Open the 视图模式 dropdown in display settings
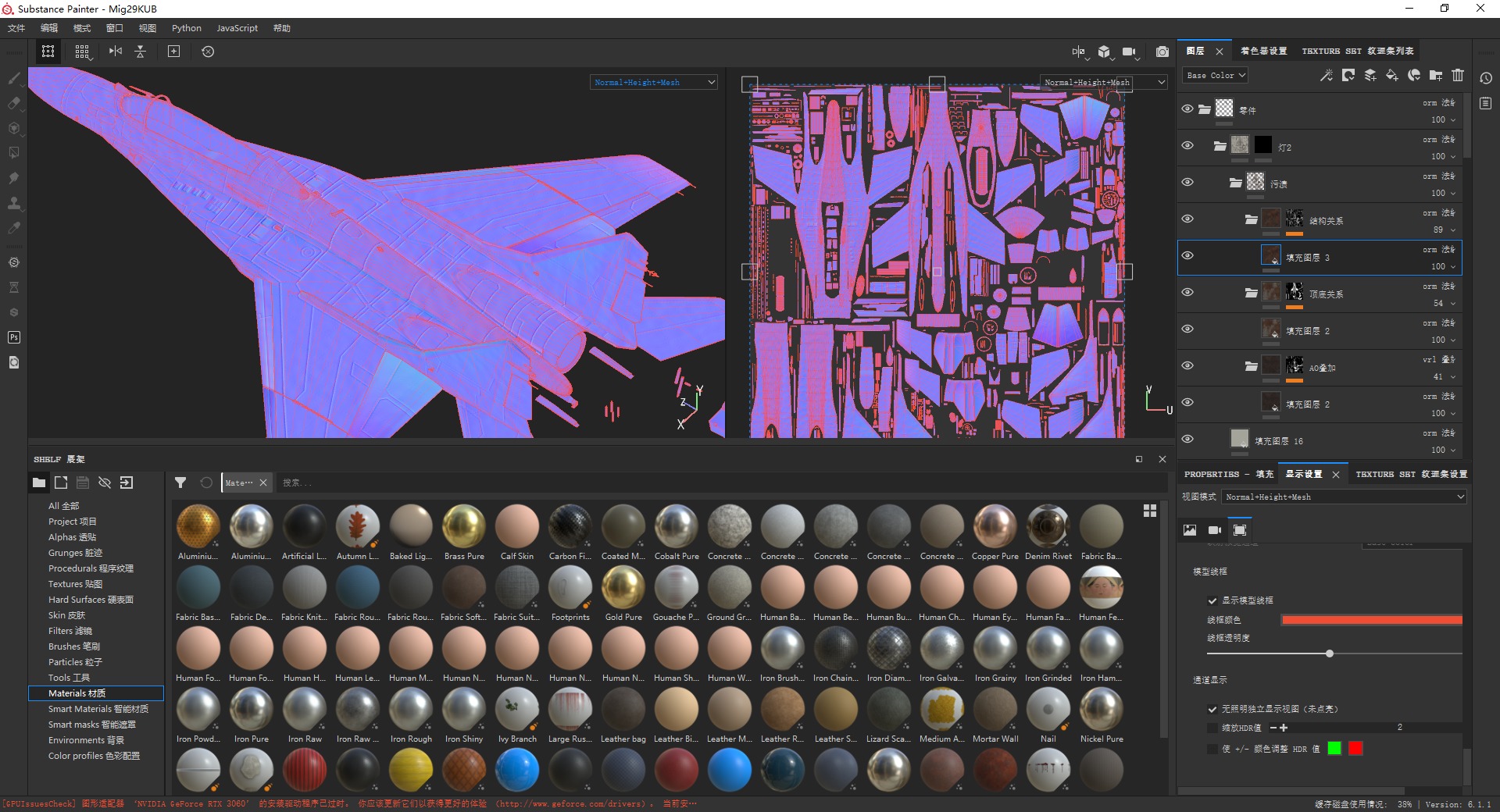Image resolution: width=1500 pixels, height=812 pixels. tap(1345, 497)
